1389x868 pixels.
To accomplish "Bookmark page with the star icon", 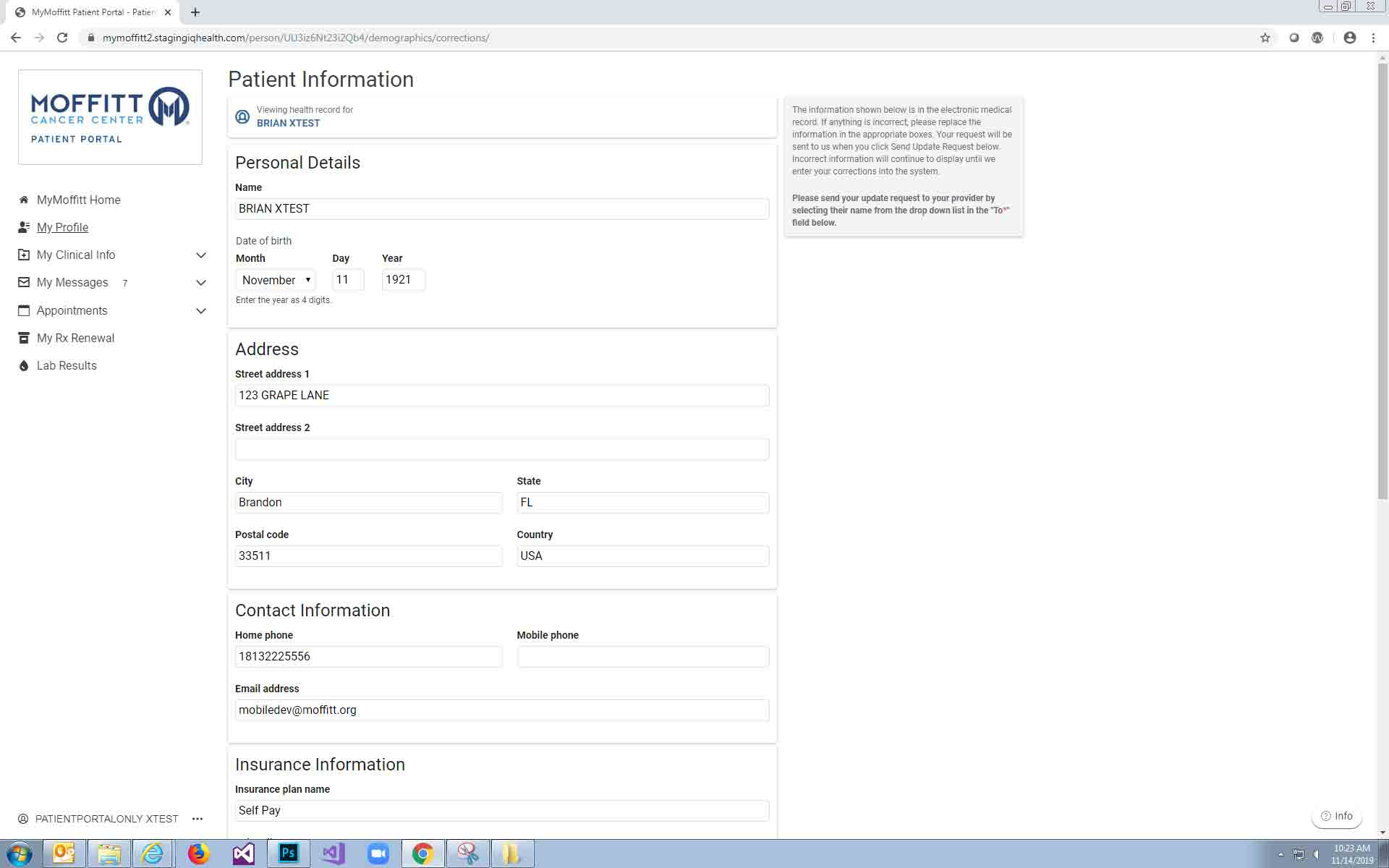I will 1265,38.
